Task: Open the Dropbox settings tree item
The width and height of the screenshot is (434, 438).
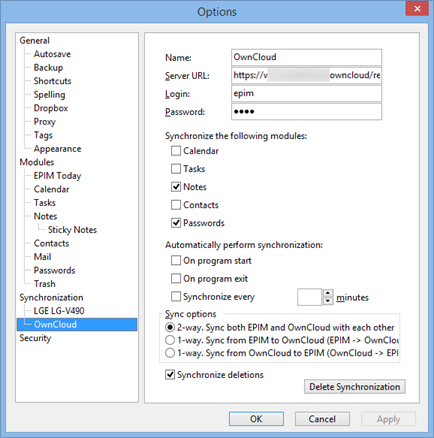Action: coord(51,108)
